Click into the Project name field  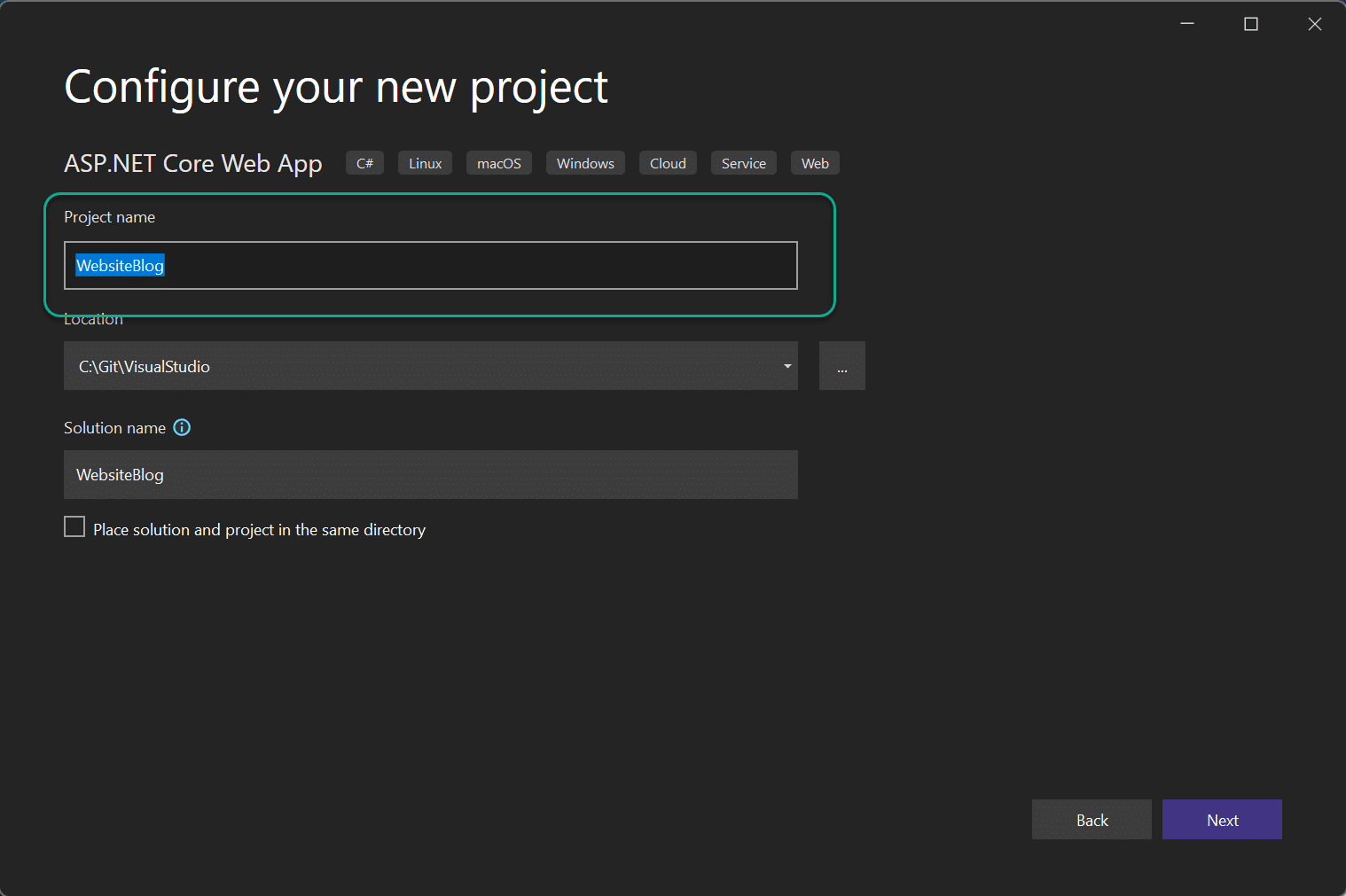(x=431, y=266)
